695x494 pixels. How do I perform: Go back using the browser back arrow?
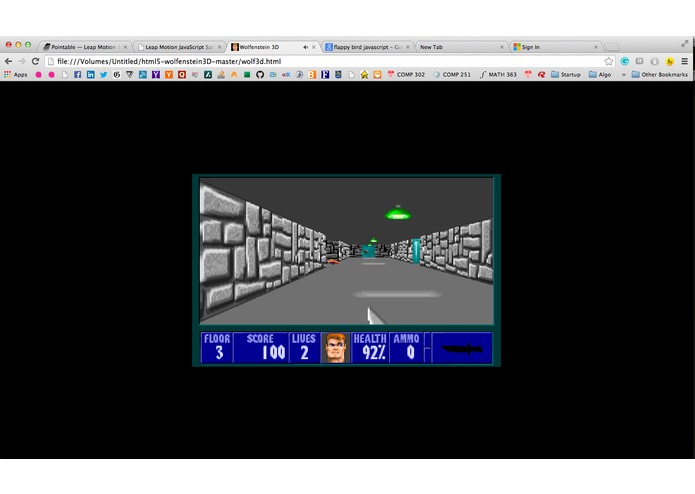point(8,61)
